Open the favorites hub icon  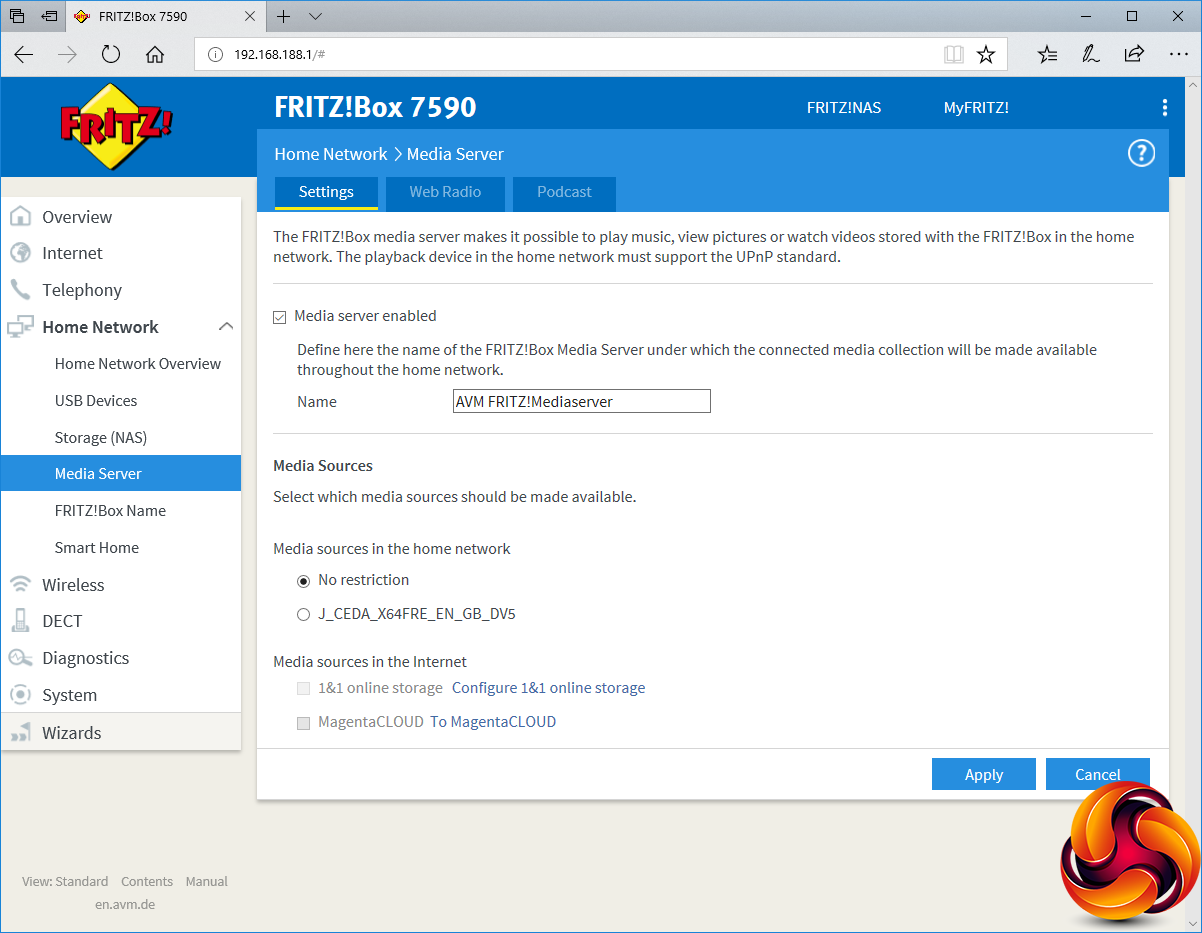[x=1047, y=54]
